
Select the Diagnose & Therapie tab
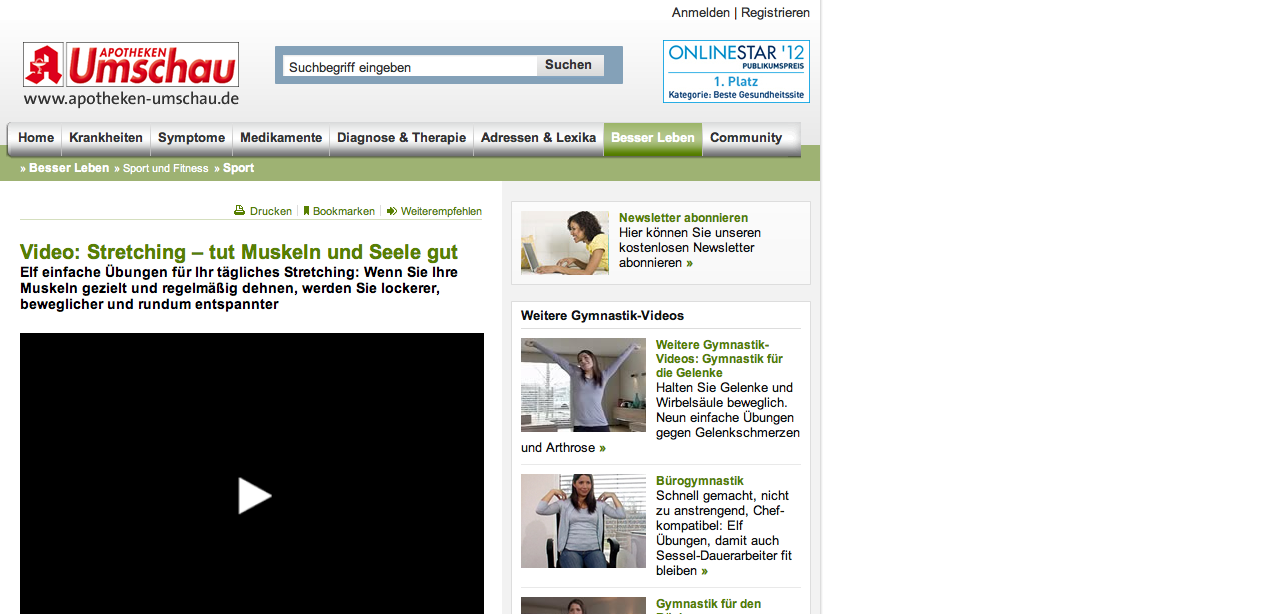[x=401, y=138]
